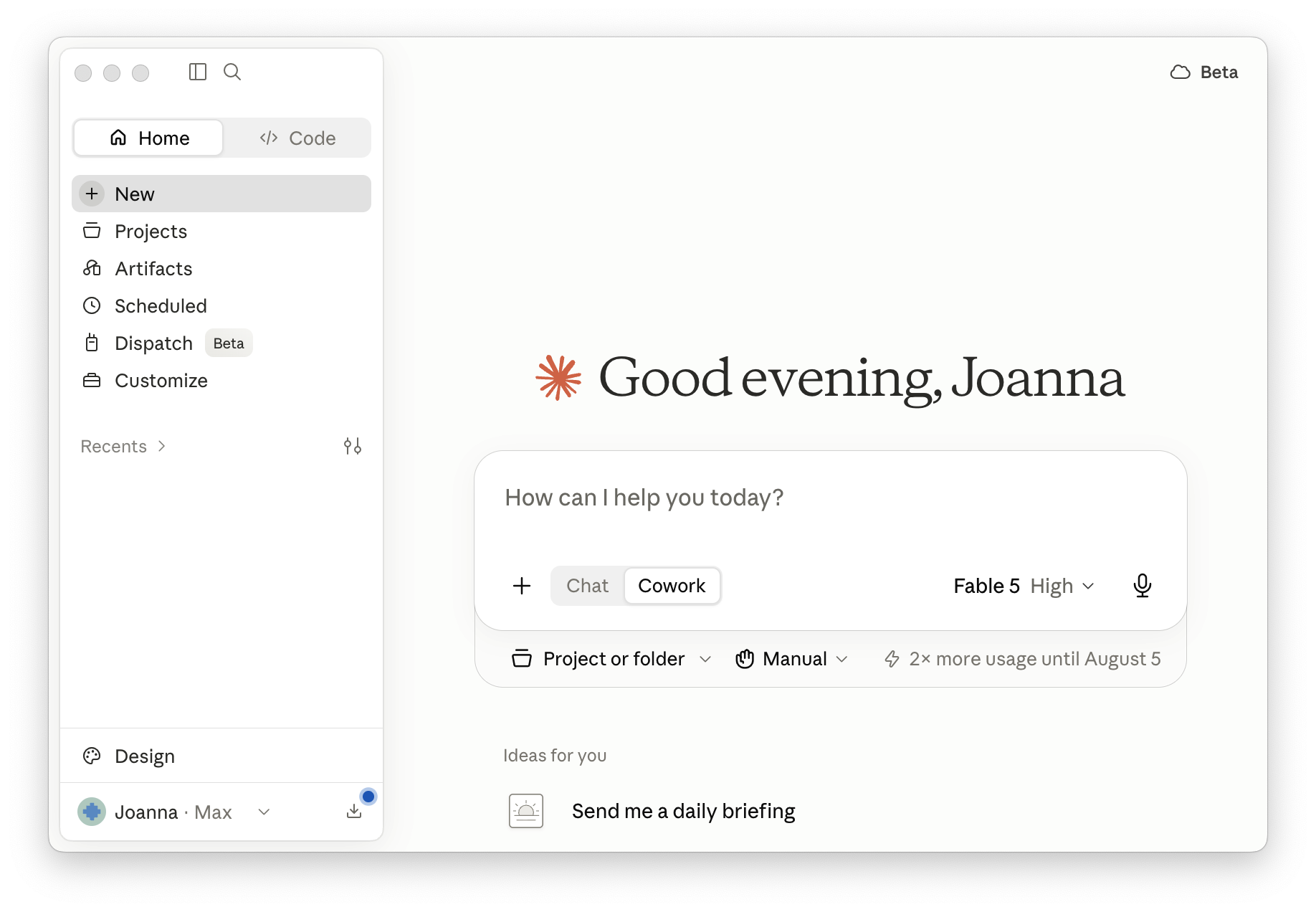Click the Beta badge next to Dispatch

[x=229, y=343]
